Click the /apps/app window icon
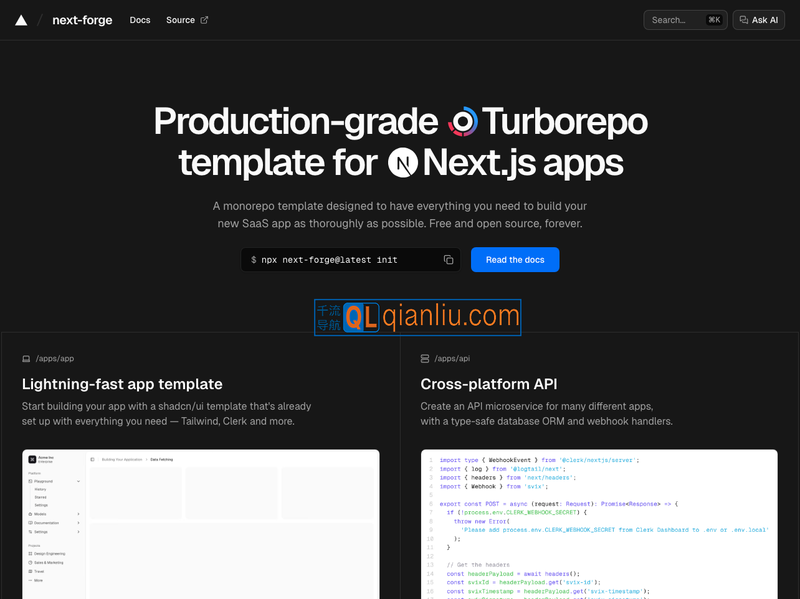 pos(26,358)
